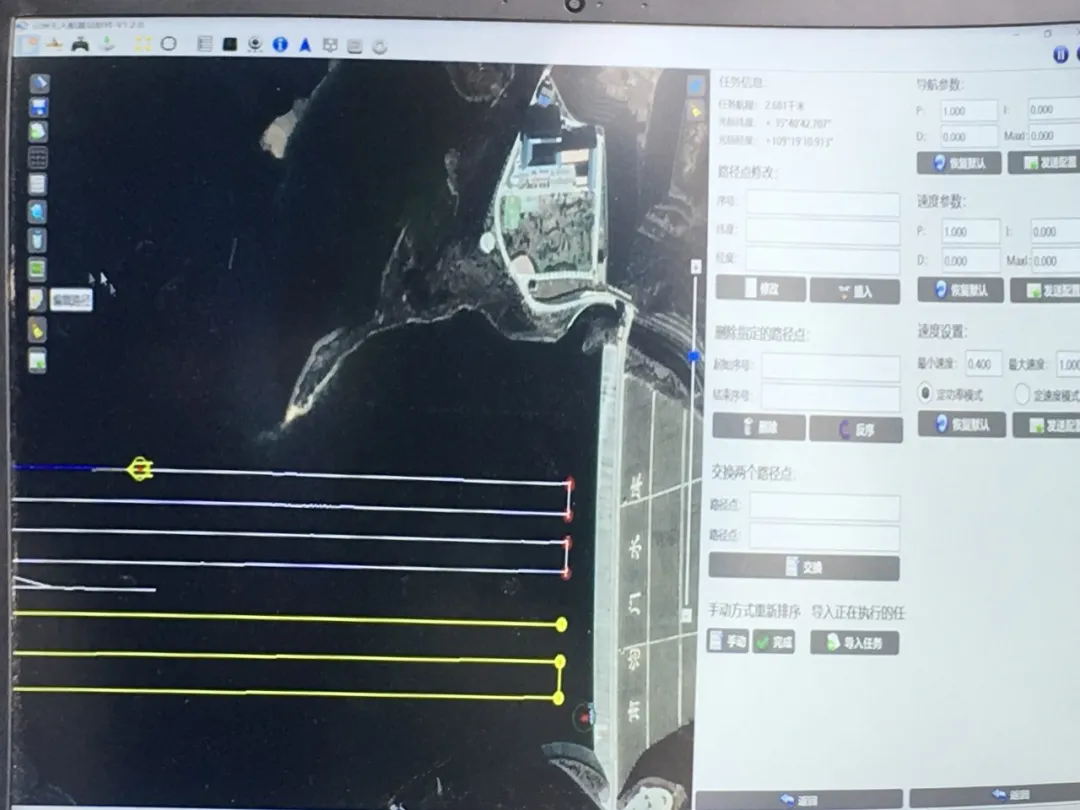Click the yellow page sidebar icon beside tooltip
The image size is (1080, 810).
(37, 299)
